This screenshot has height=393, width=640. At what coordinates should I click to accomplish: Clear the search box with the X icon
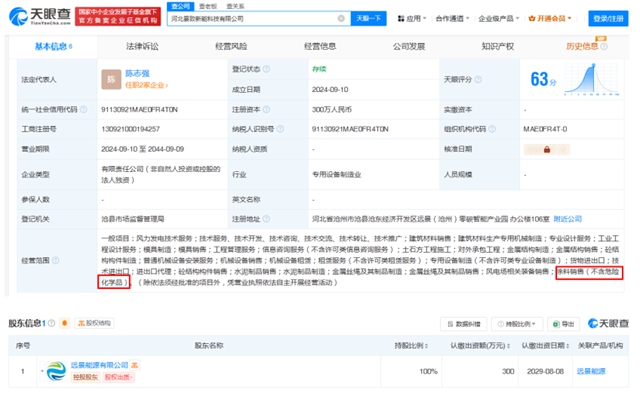(x=341, y=18)
